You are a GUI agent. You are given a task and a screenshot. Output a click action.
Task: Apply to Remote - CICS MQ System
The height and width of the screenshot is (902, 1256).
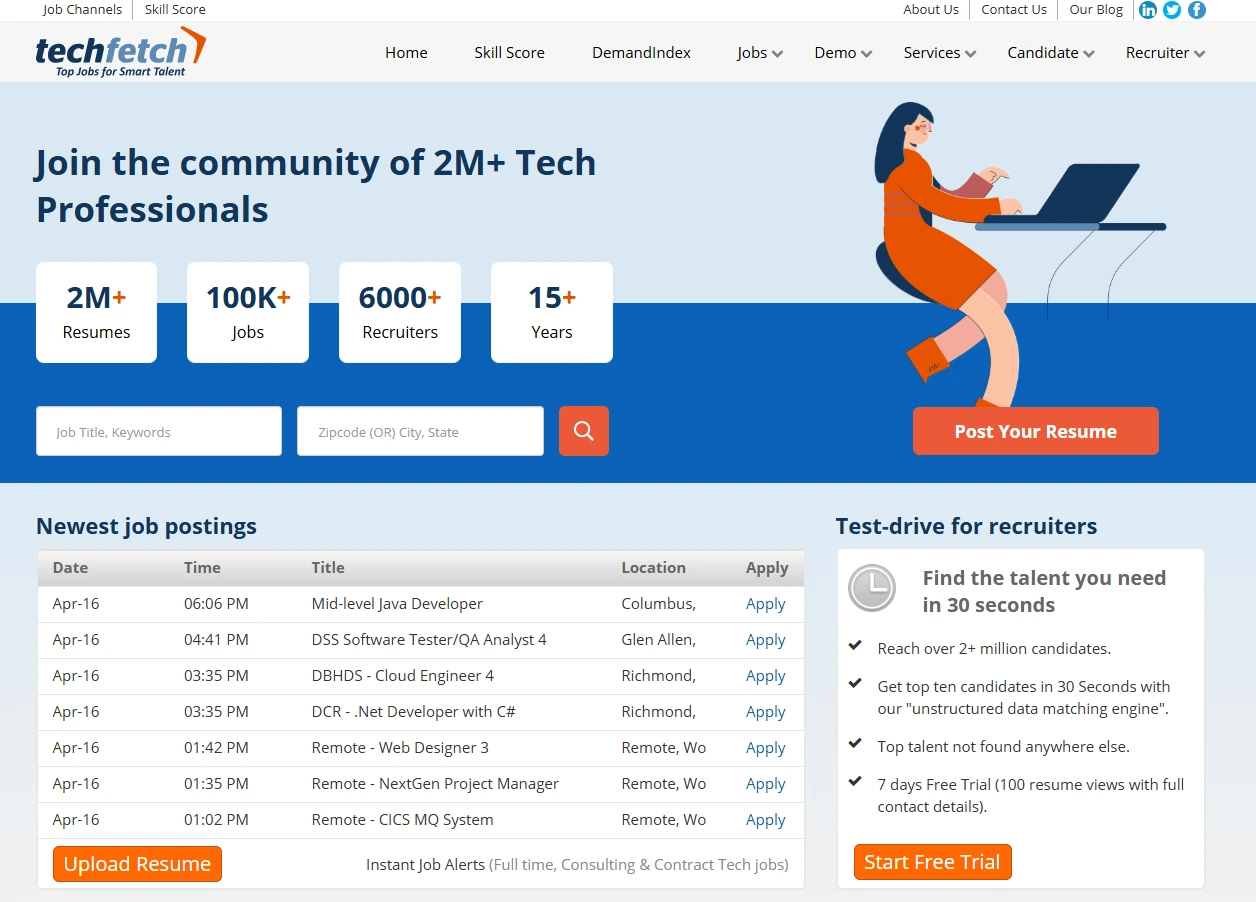click(x=766, y=820)
